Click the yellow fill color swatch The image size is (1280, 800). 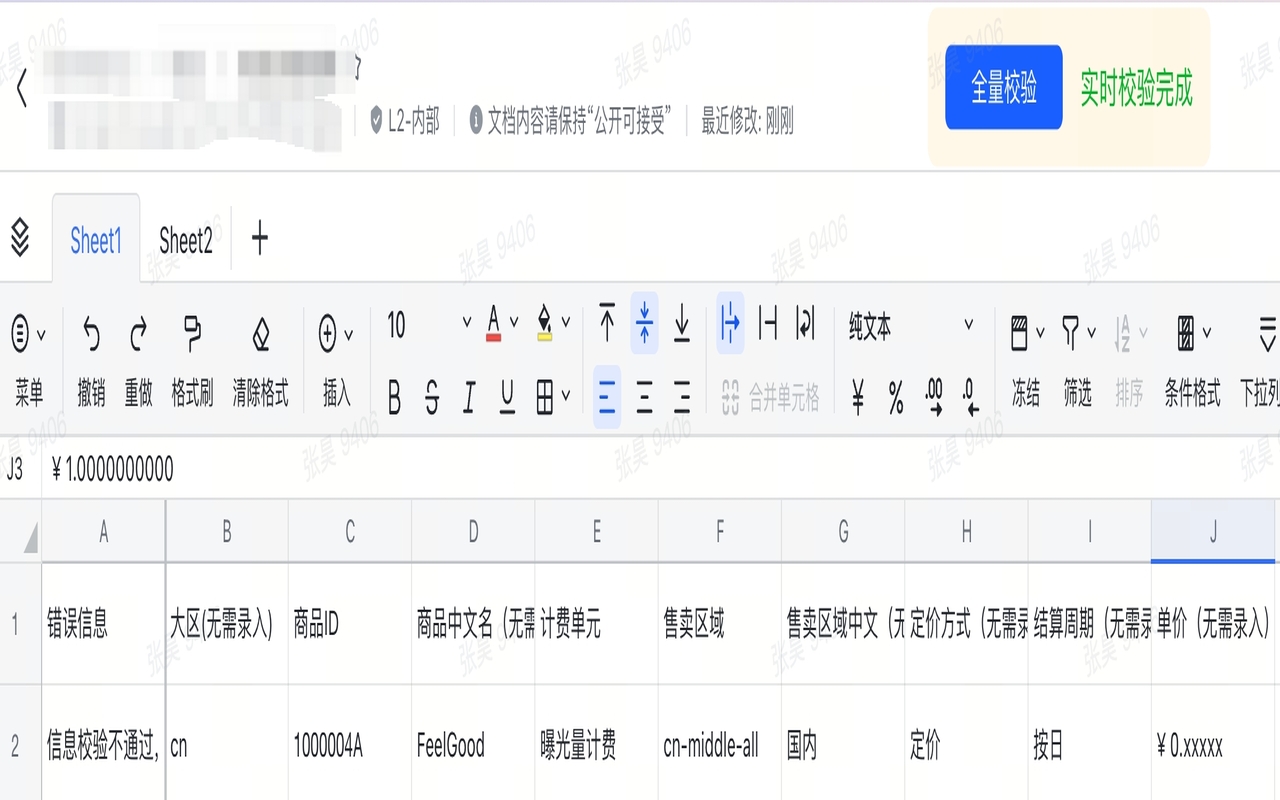coord(545,324)
